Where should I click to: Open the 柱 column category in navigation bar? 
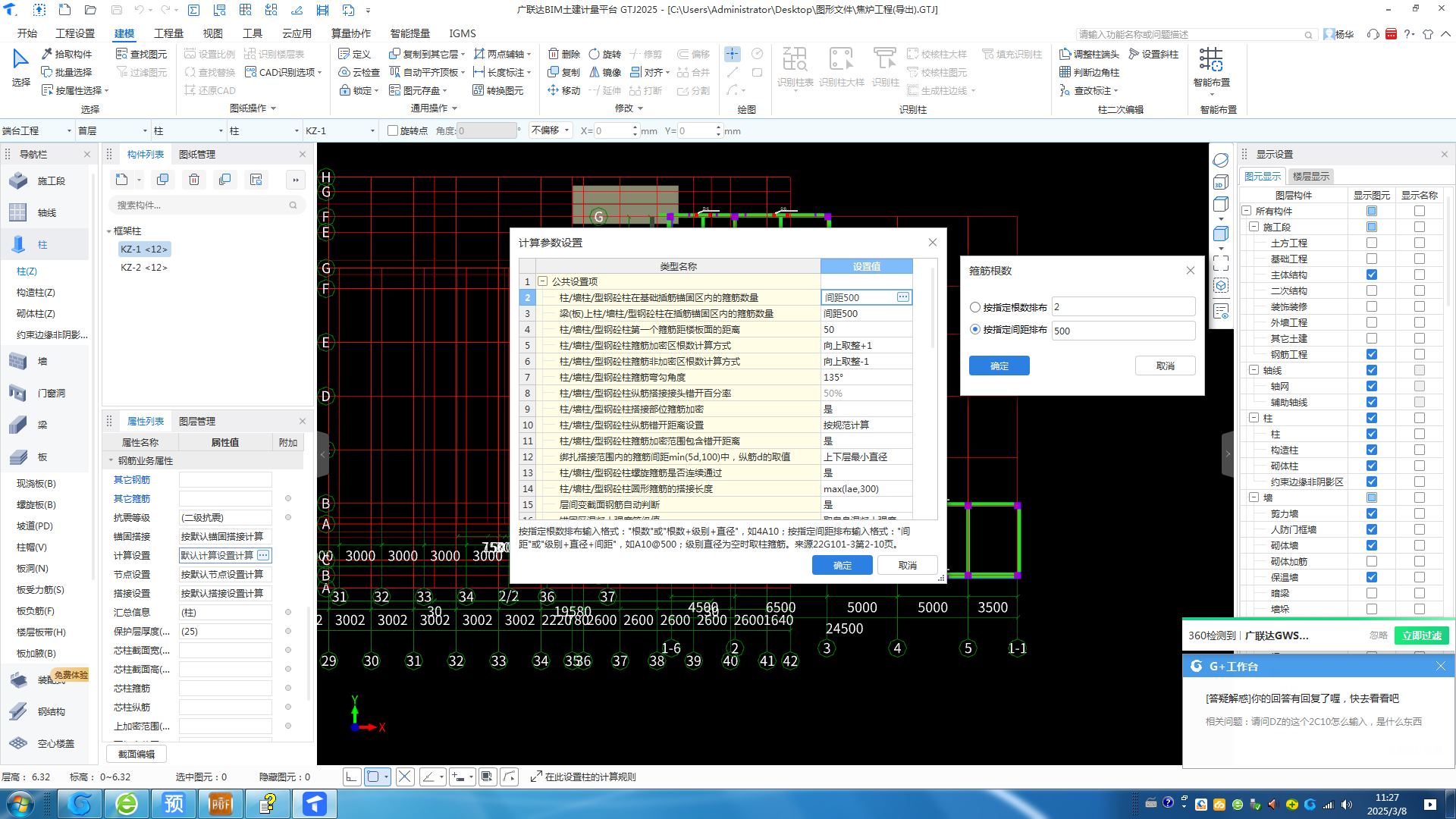(x=42, y=244)
